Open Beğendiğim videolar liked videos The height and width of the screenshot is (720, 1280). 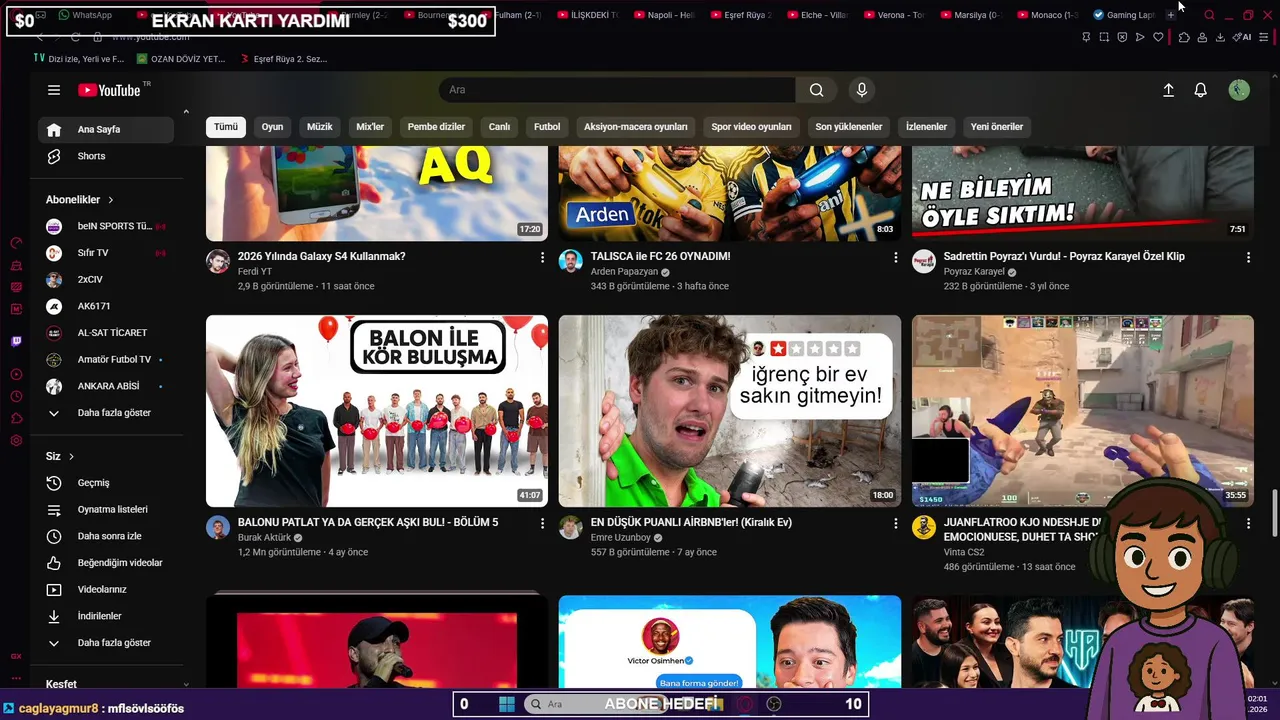tap(106, 563)
